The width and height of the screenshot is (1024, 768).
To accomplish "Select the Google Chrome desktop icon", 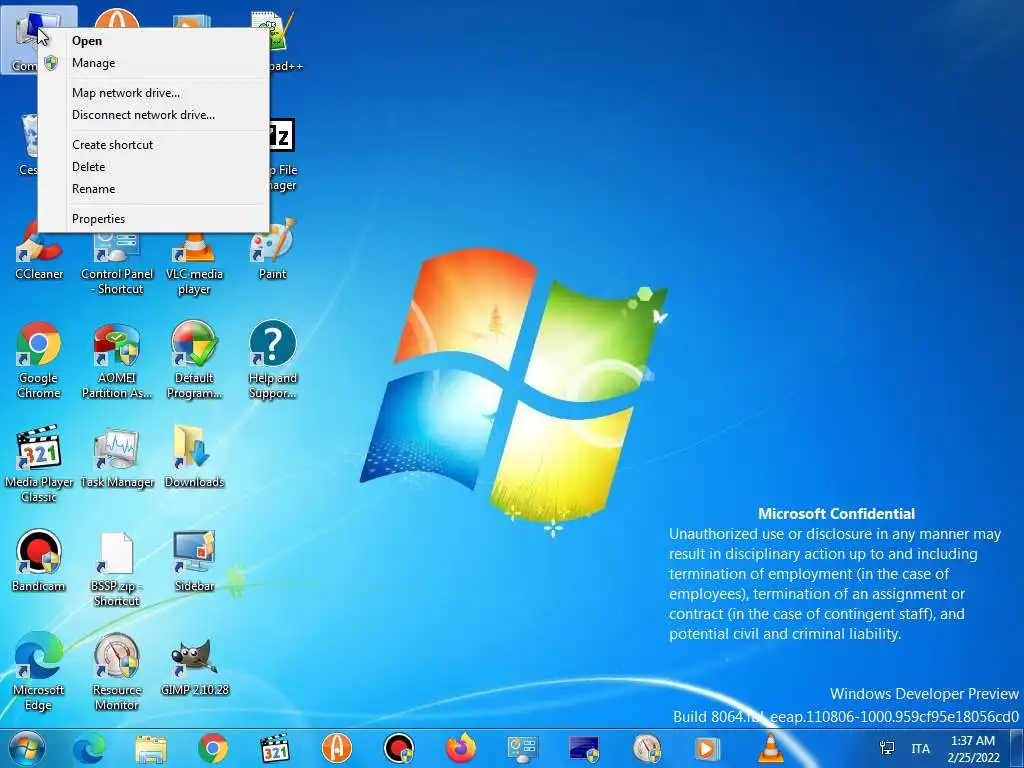I will (x=39, y=360).
